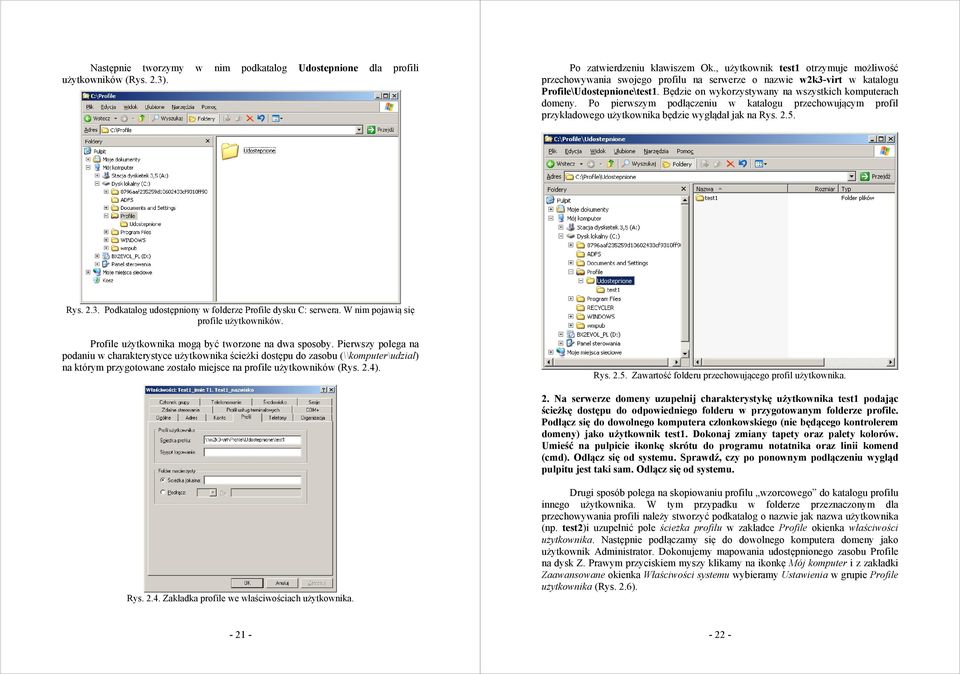Viewport: 960px width, 674px height.
Task: Select RECYCLER folder in Udostepnione window tree
Action: point(595,308)
